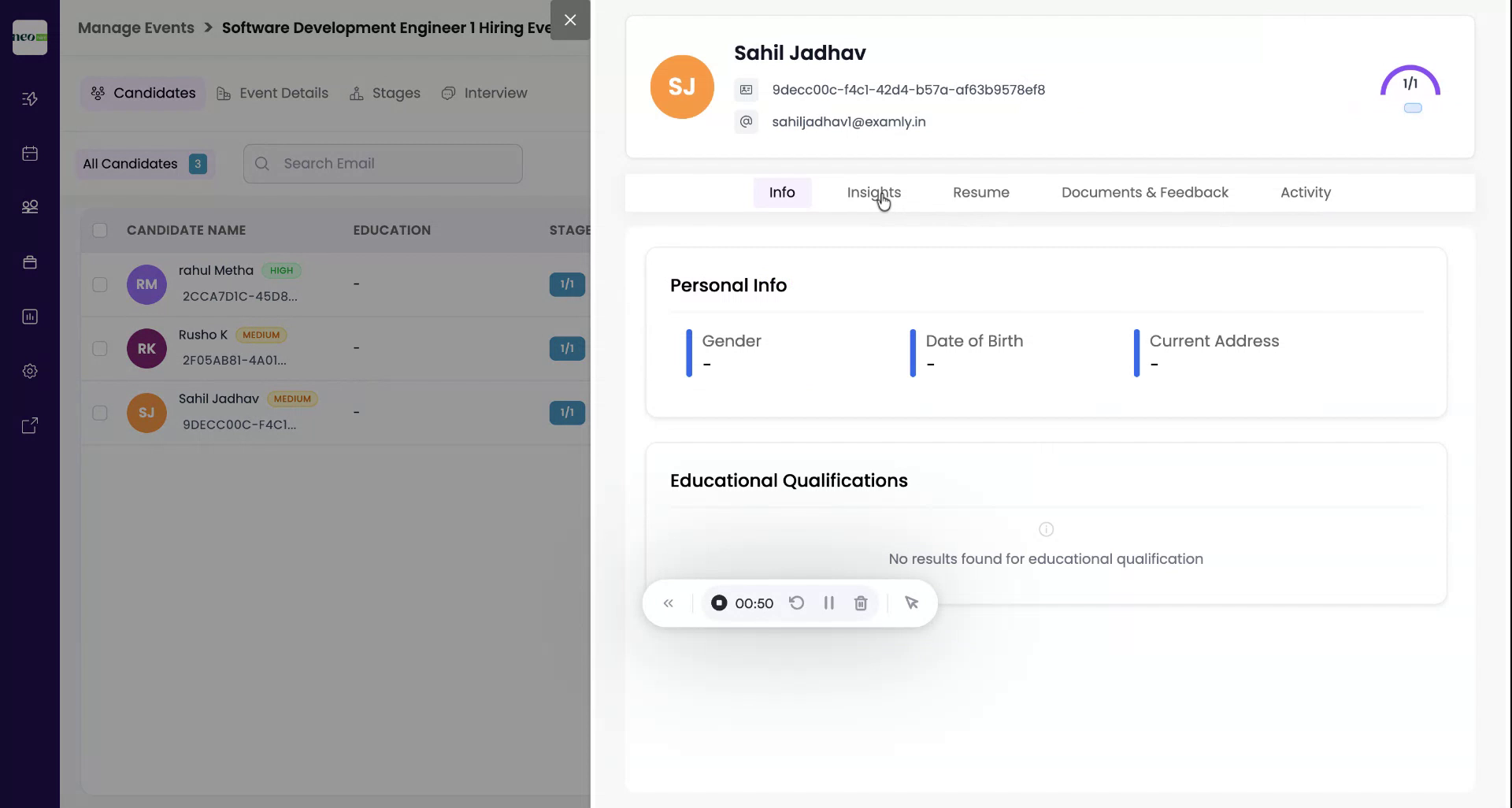Open the All Candidates filter
The image size is (1512, 808).
point(144,164)
